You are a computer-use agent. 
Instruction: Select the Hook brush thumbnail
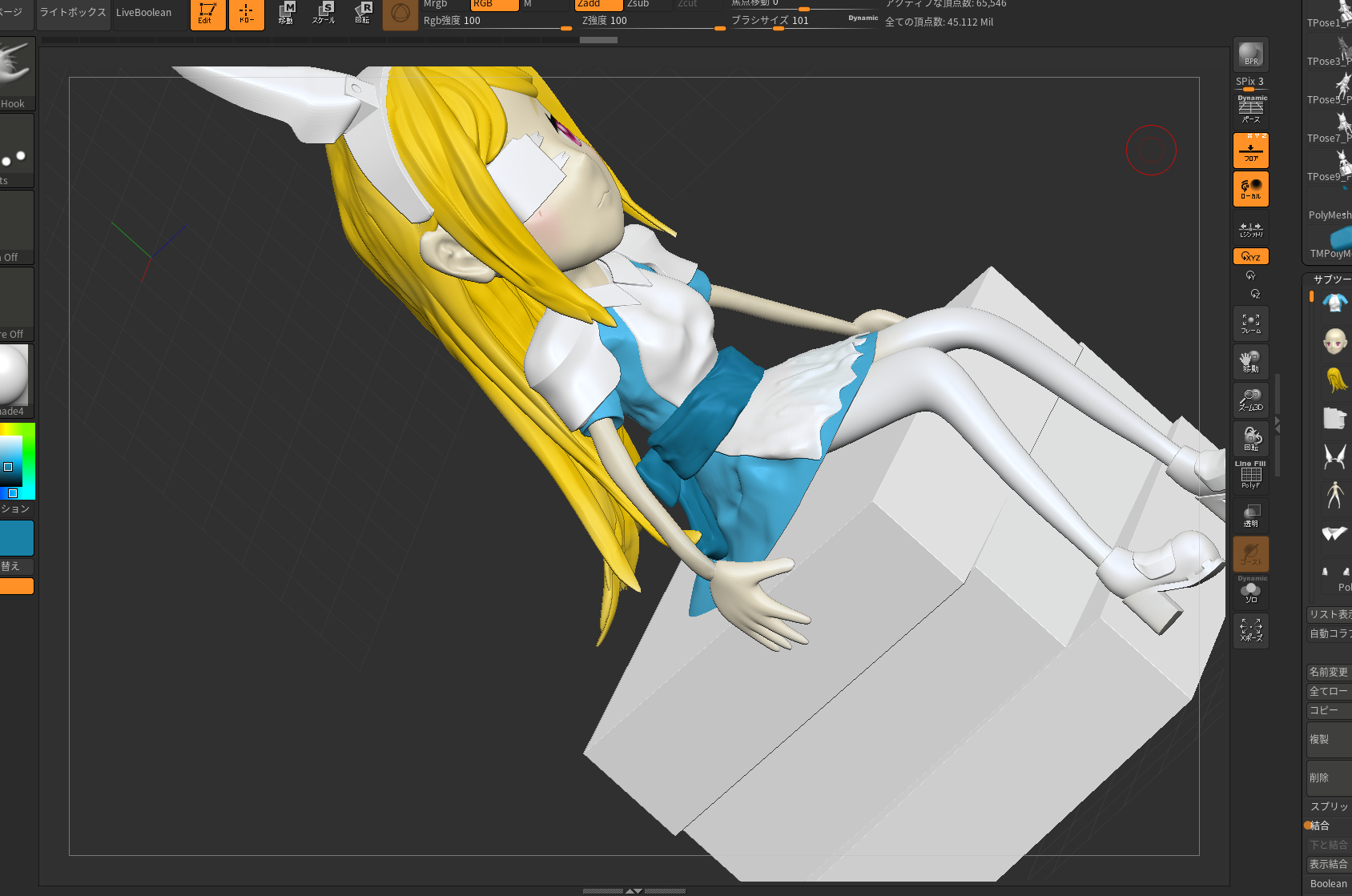[16, 72]
